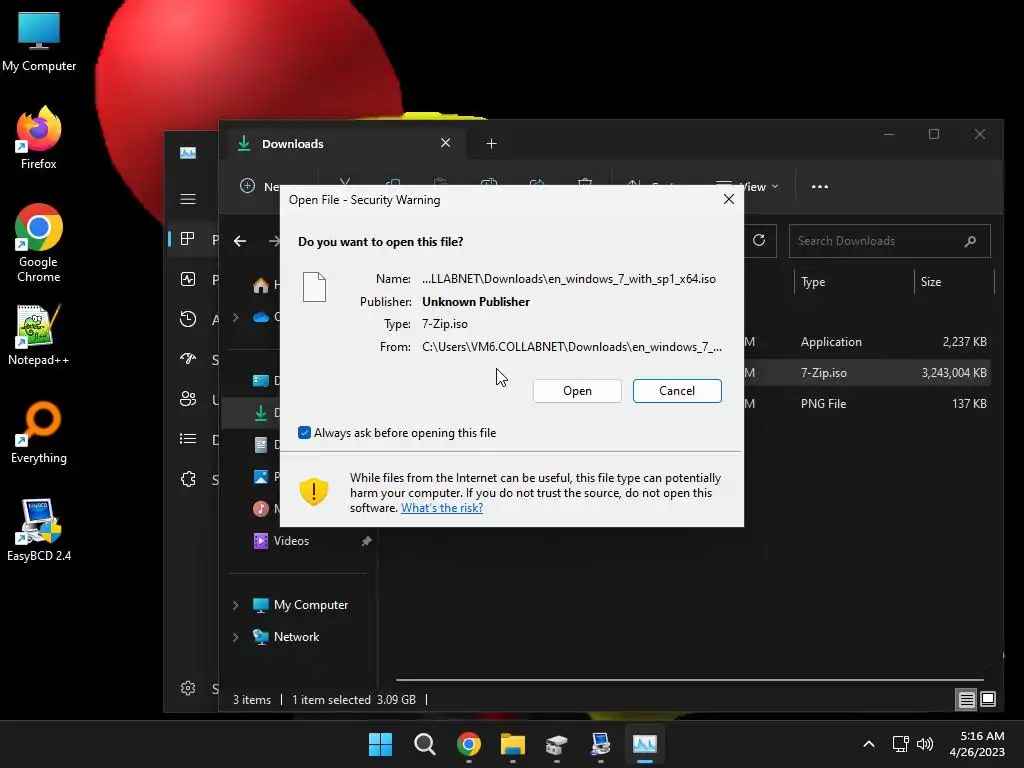Switch to details view layout button
The height and width of the screenshot is (768, 1024).
pos(966,699)
